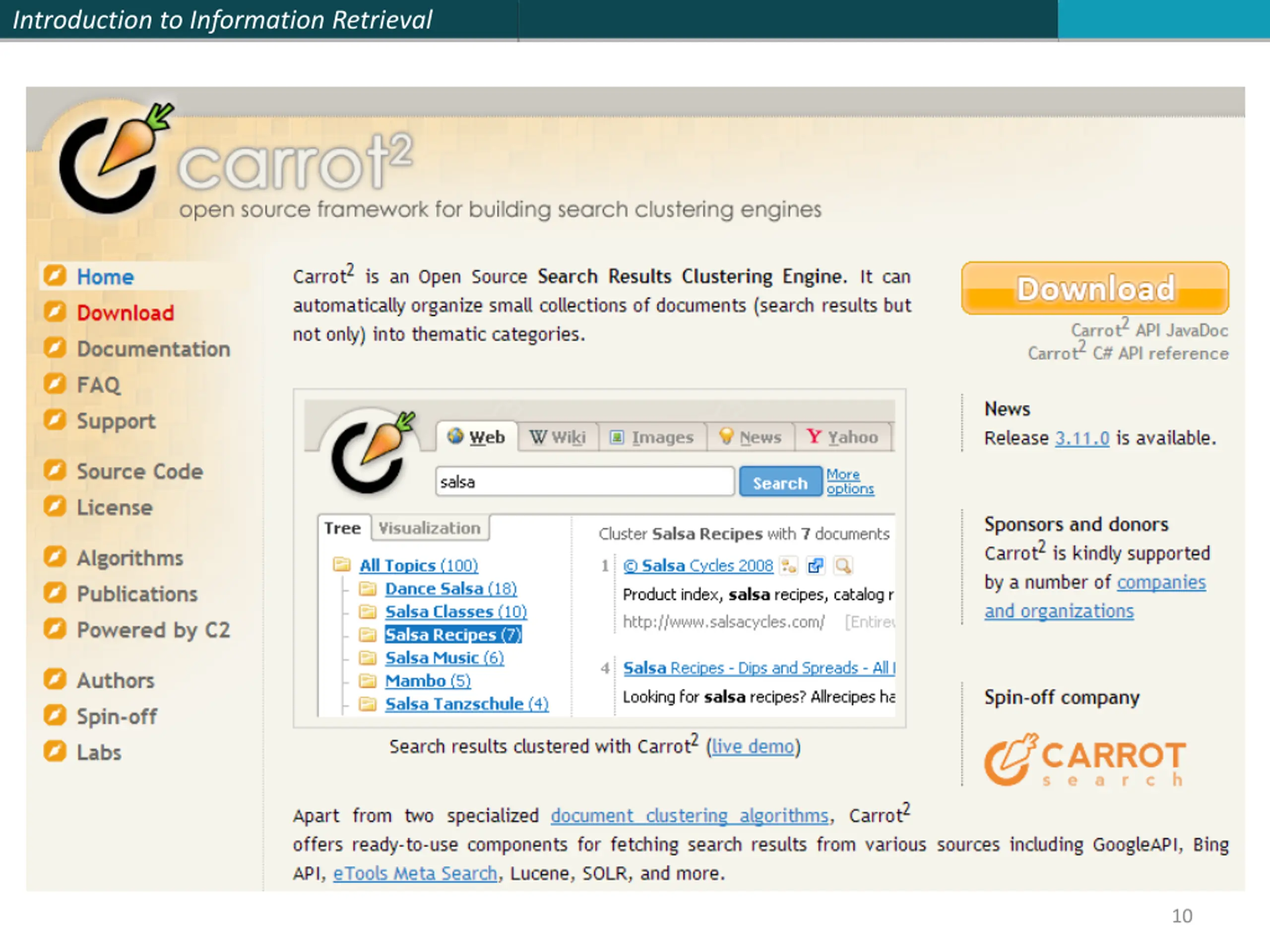
Task: Click the folder icon beside Salsa Music
Action: pos(368,657)
